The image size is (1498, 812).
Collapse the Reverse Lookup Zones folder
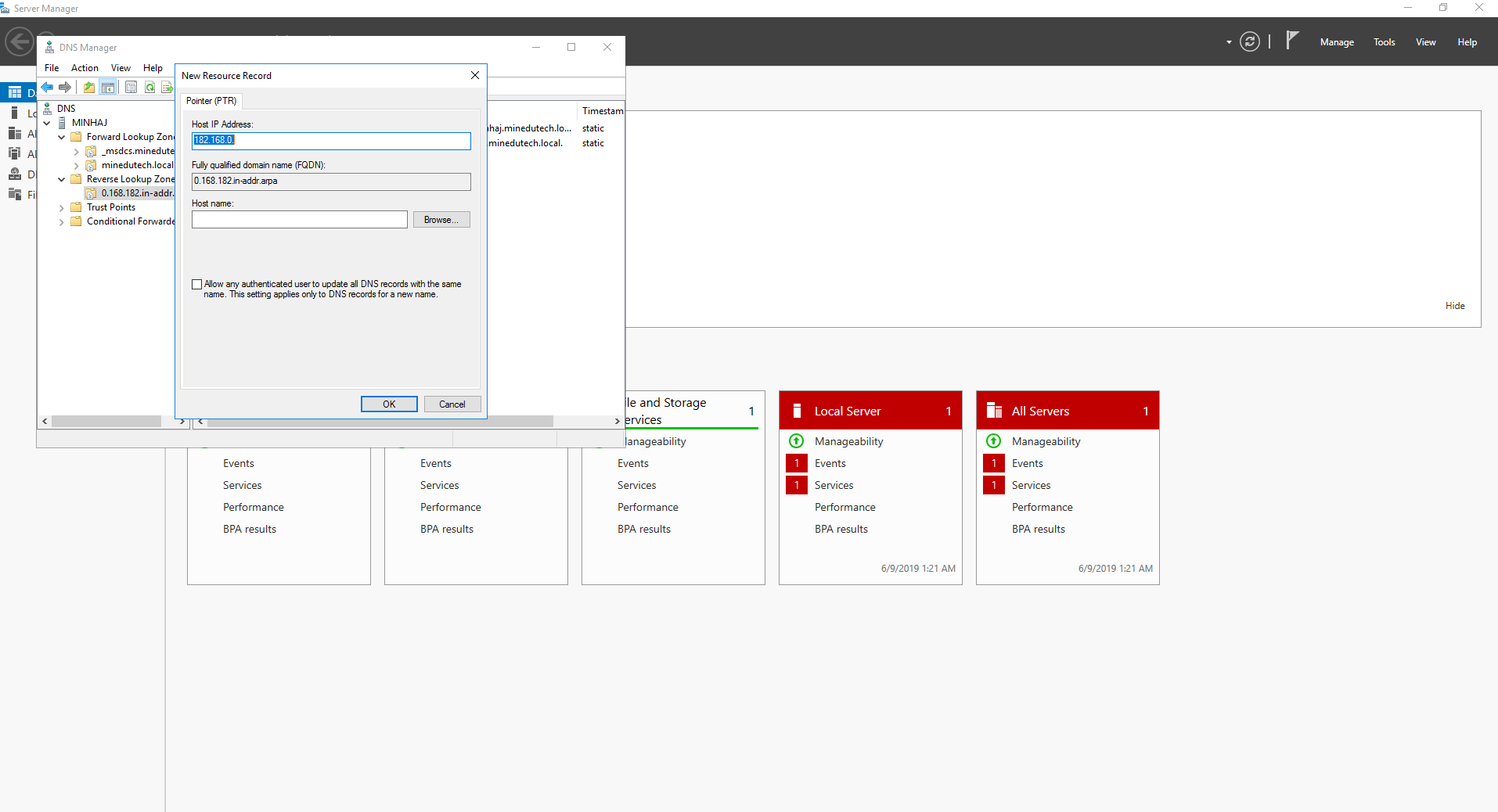click(62, 180)
